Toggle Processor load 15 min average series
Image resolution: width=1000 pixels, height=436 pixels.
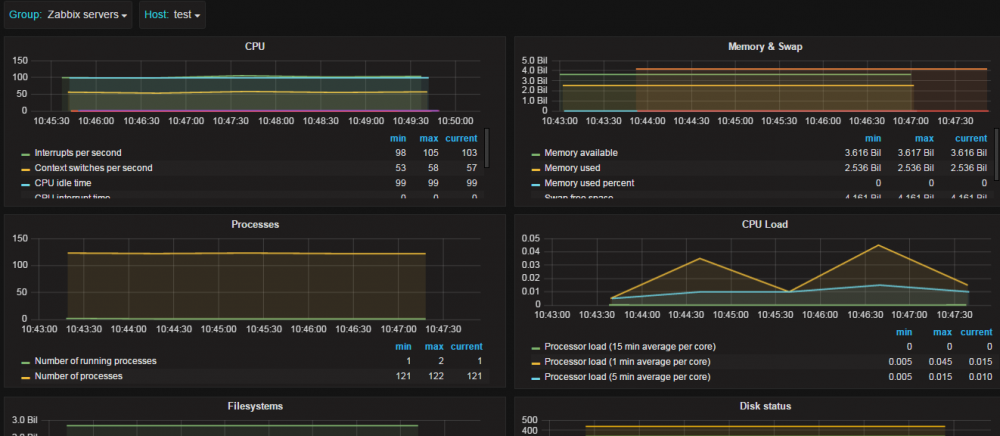(629, 347)
